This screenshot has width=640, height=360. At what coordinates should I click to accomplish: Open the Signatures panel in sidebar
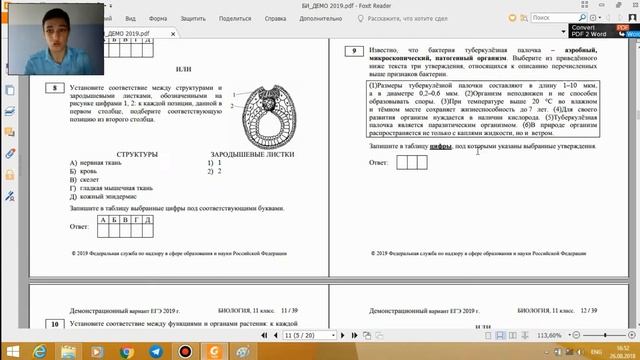coord(10,196)
